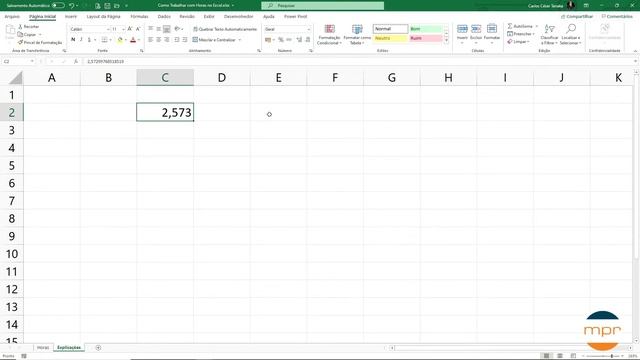Open Formatar como Tabela

coord(357,34)
